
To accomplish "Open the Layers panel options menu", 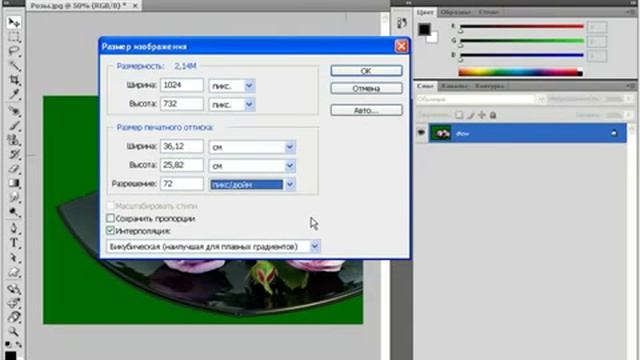I will [631, 86].
